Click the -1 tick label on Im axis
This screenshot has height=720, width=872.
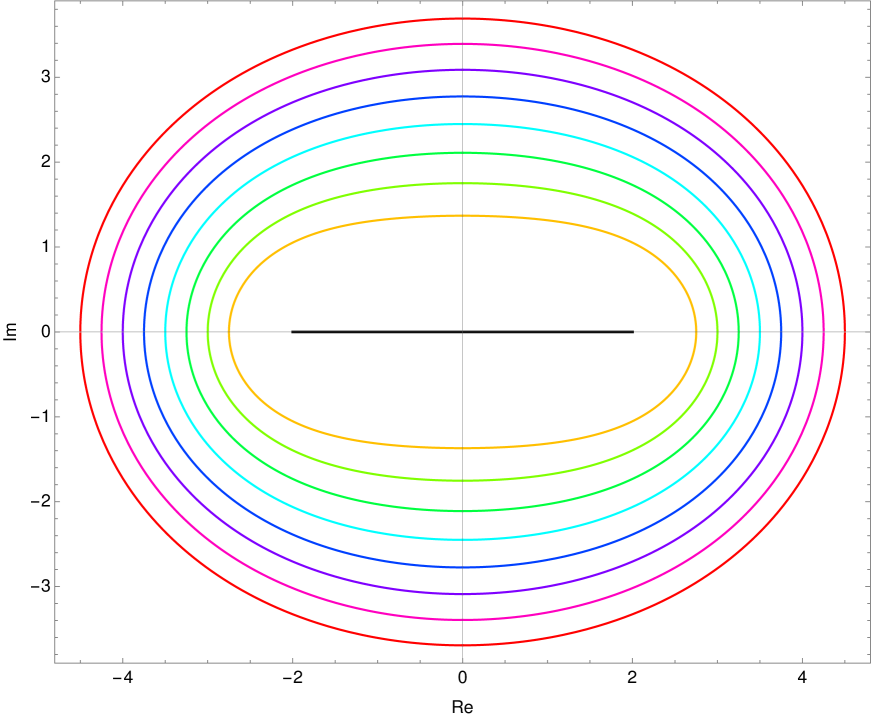[40, 417]
